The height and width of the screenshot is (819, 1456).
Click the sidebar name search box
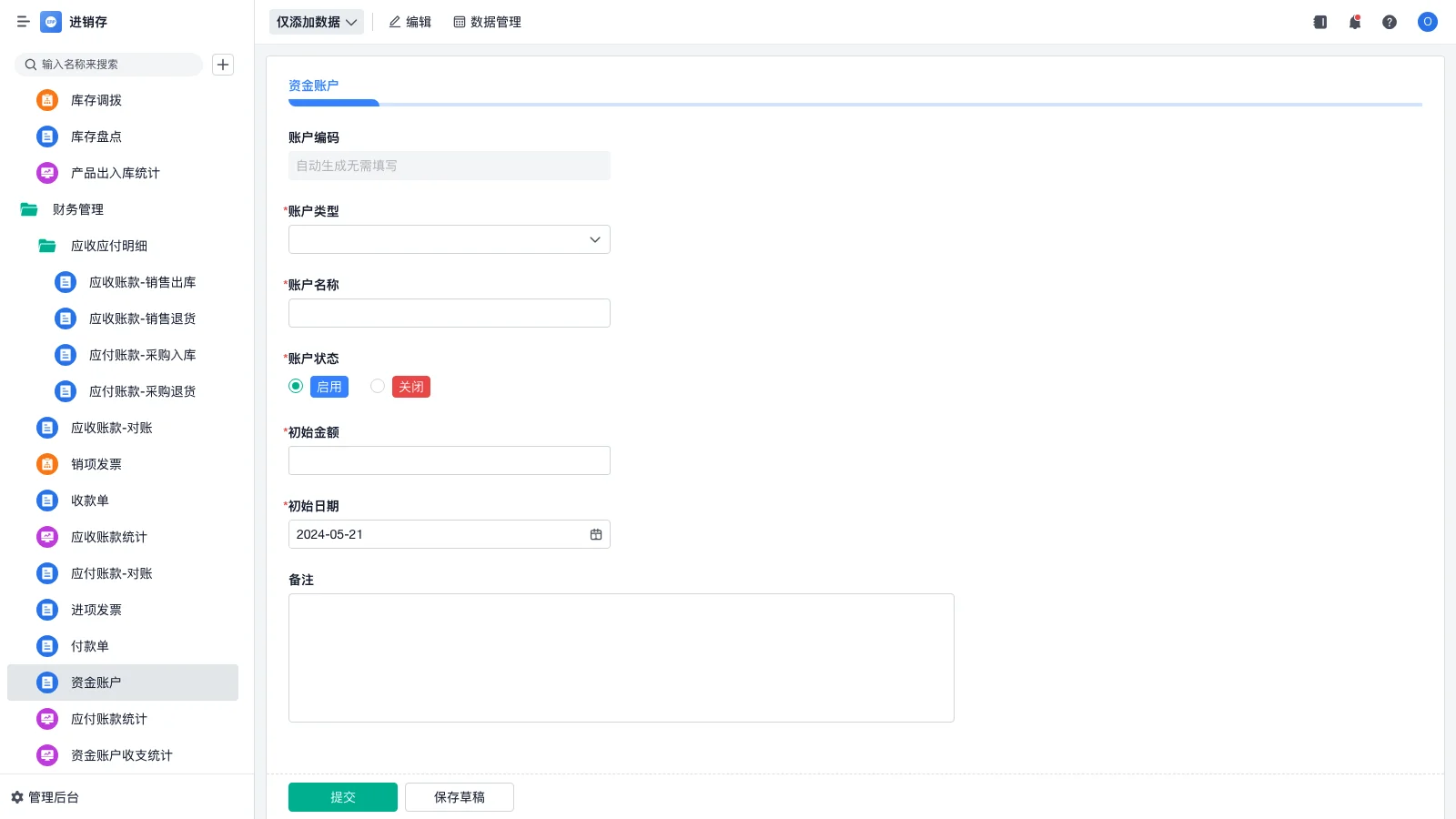coord(109,65)
